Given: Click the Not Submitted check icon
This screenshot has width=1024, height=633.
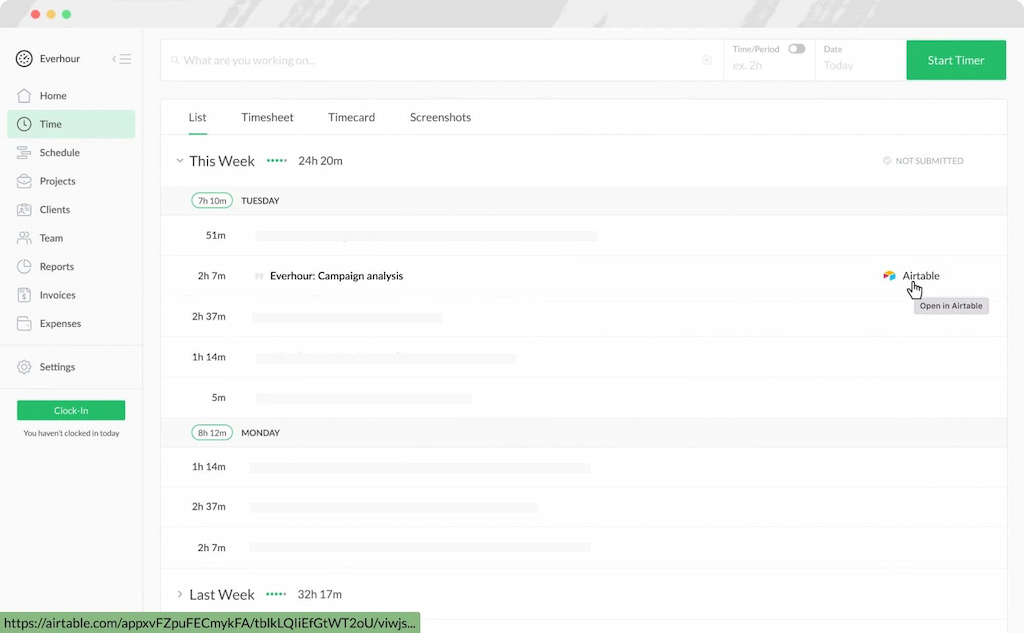Looking at the screenshot, I should (887, 161).
